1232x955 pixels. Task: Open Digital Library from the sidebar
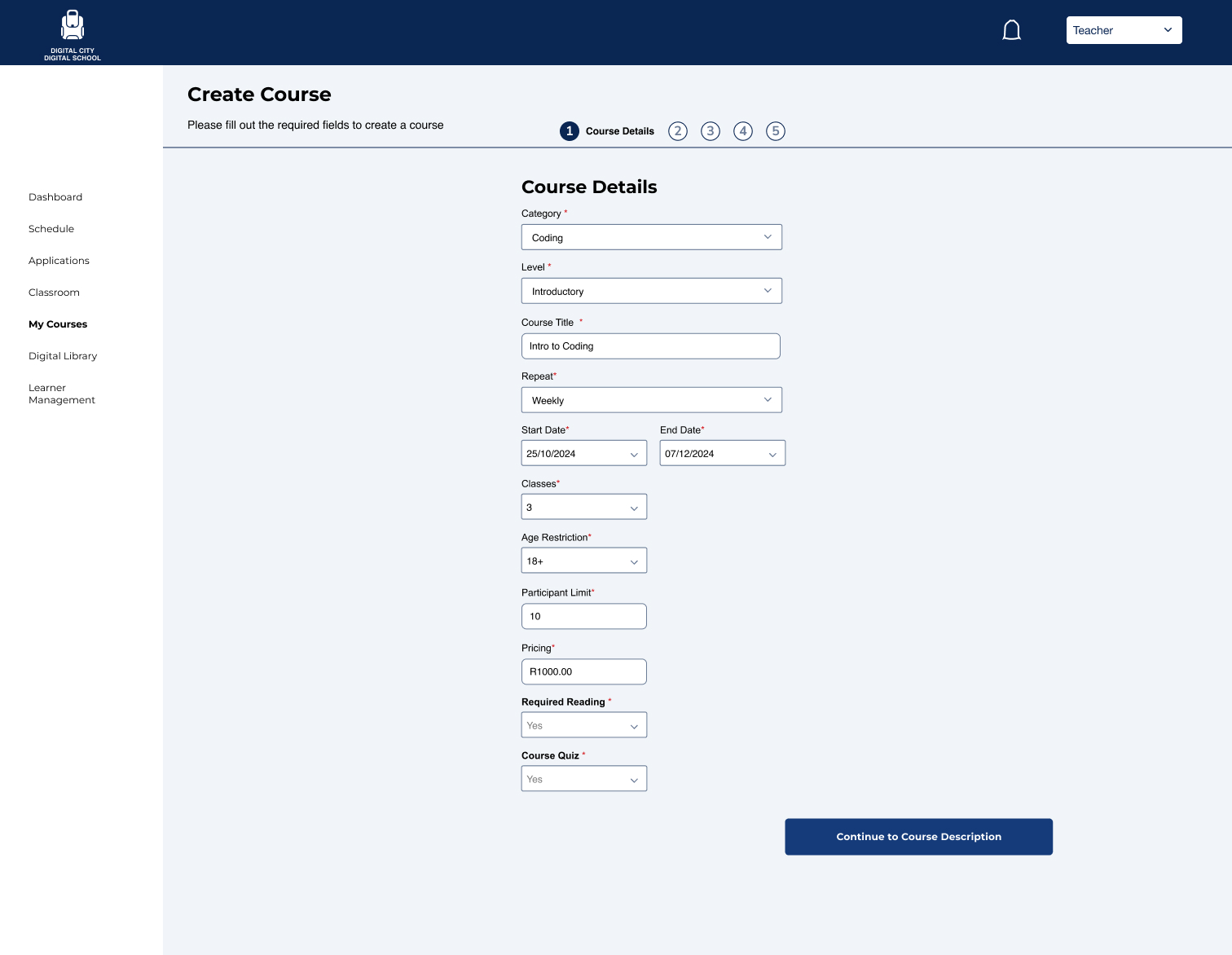pyautogui.click(x=63, y=356)
